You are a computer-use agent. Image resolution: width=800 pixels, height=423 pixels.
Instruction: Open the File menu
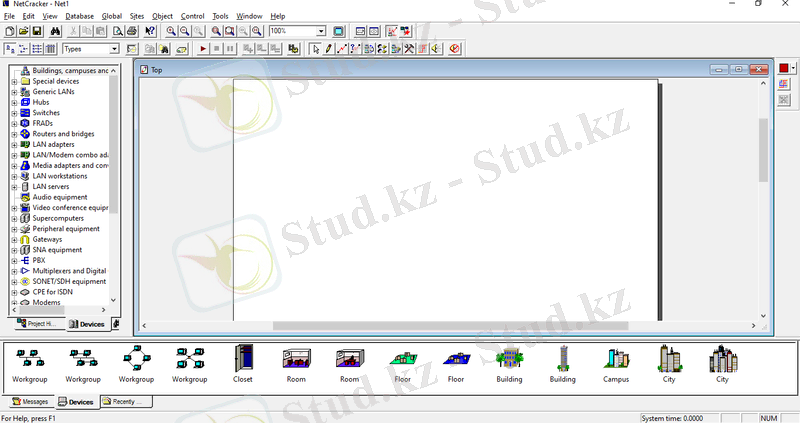(x=9, y=16)
